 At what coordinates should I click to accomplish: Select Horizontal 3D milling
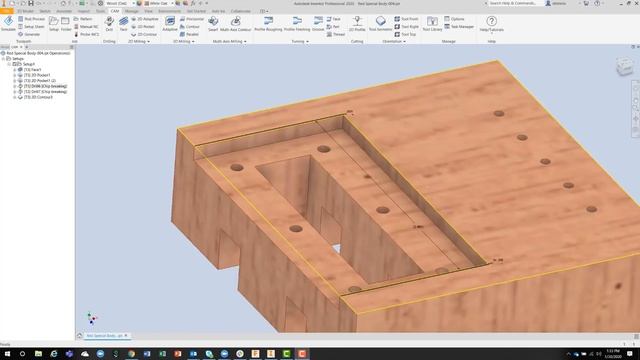coord(192,19)
